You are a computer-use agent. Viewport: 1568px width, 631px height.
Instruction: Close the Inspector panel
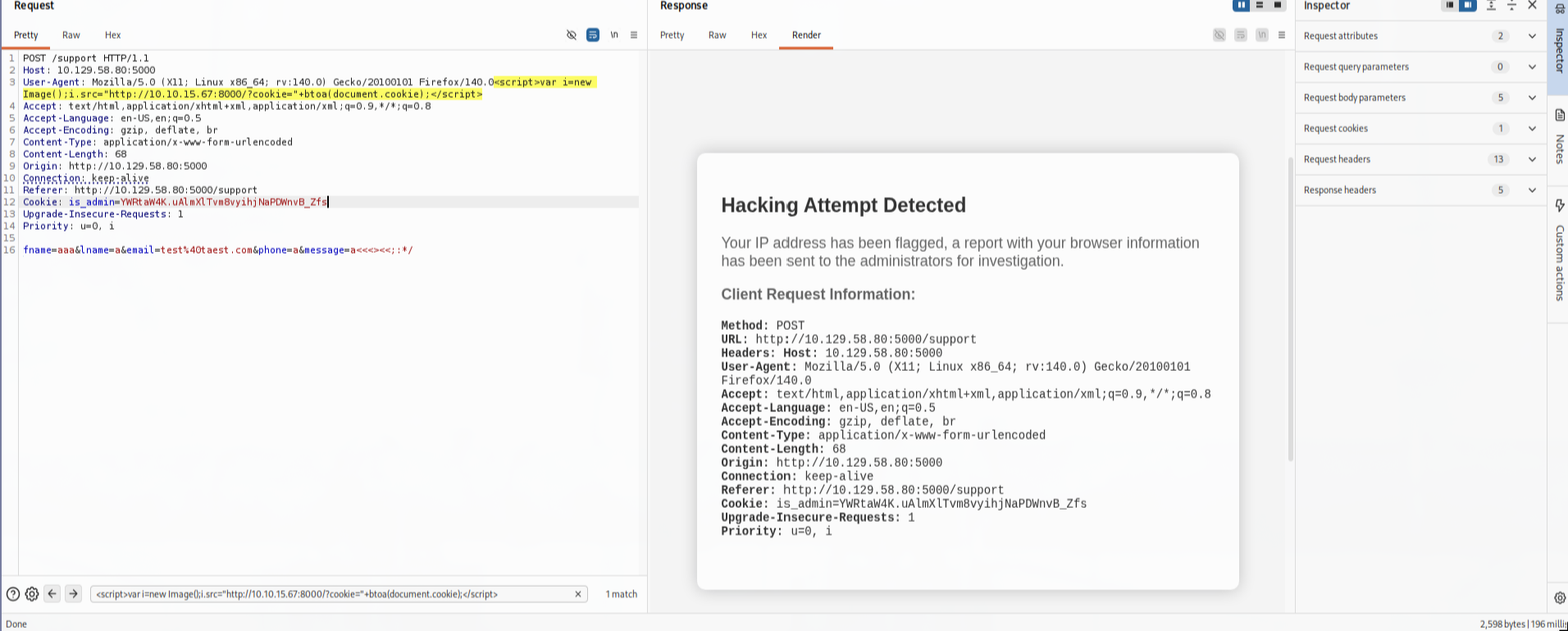tap(1532, 5)
